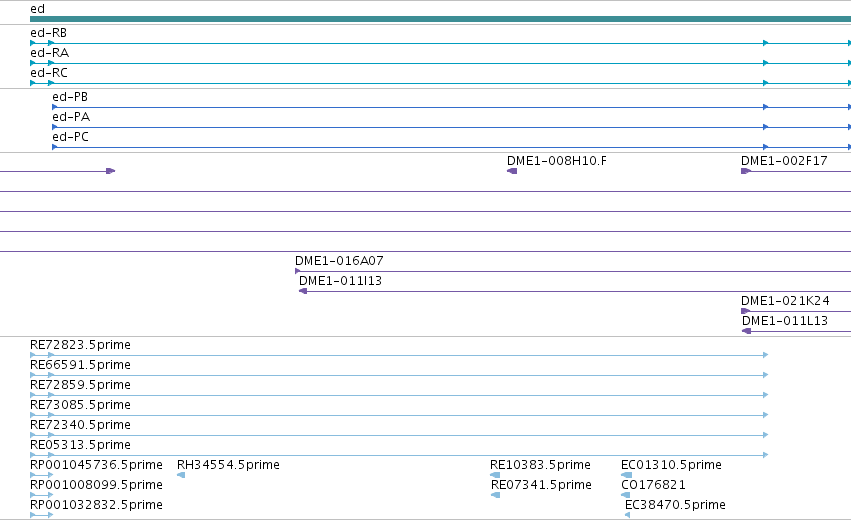
Task: Select the RP001045736.5prime EST label
Action: point(96,465)
